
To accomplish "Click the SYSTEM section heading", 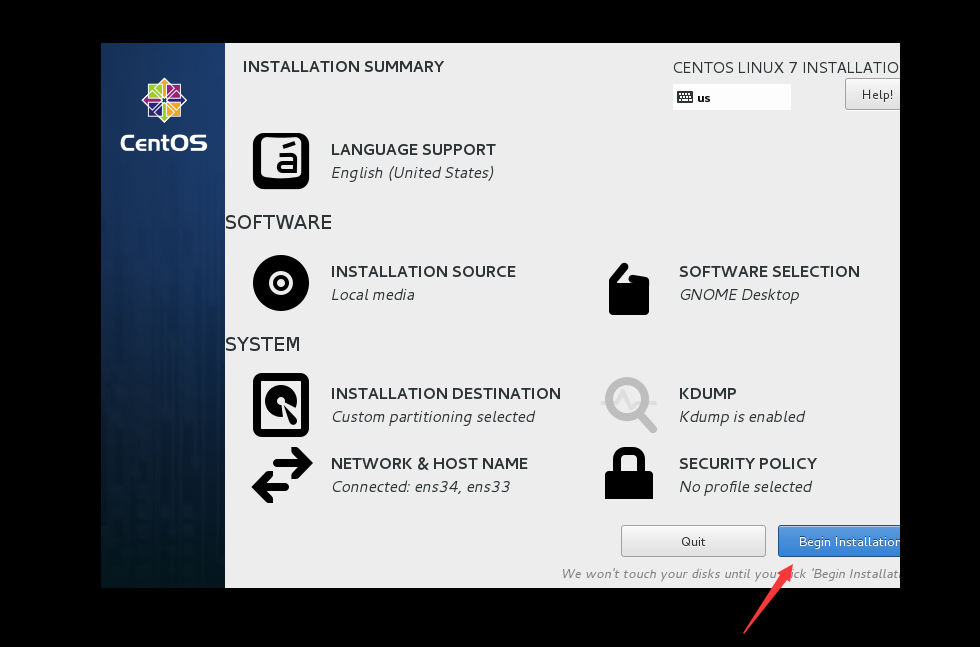I will [x=262, y=344].
